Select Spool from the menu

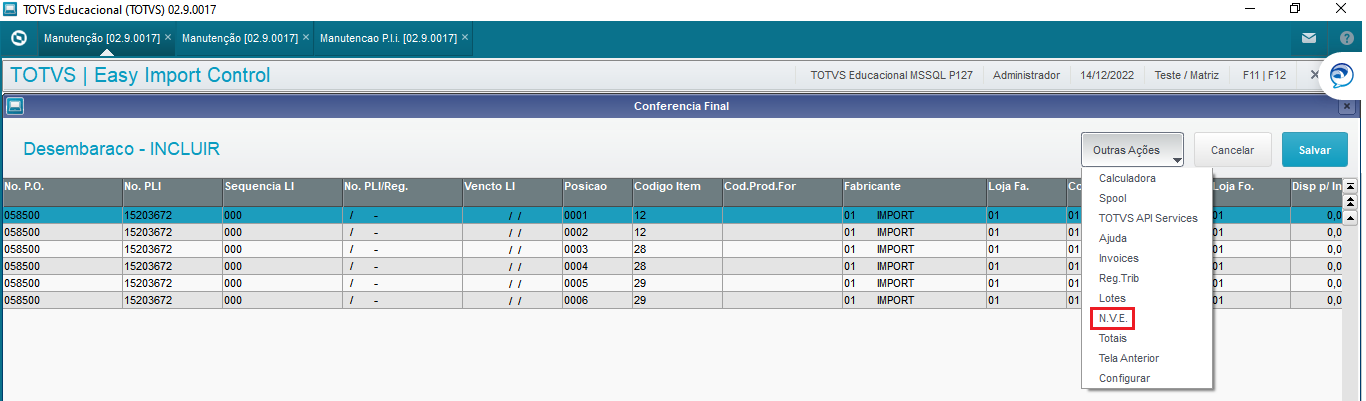point(1147,198)
